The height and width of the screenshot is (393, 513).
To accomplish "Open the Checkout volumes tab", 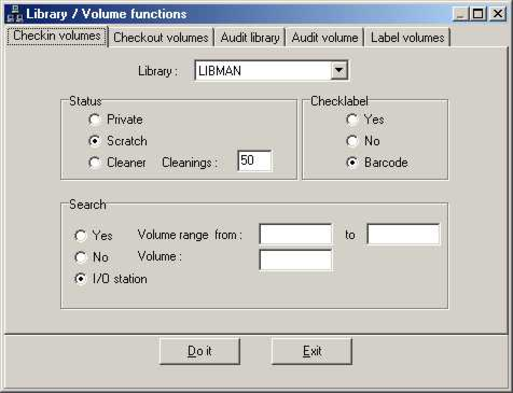I will pyautogui.click(x=161, y=37).
